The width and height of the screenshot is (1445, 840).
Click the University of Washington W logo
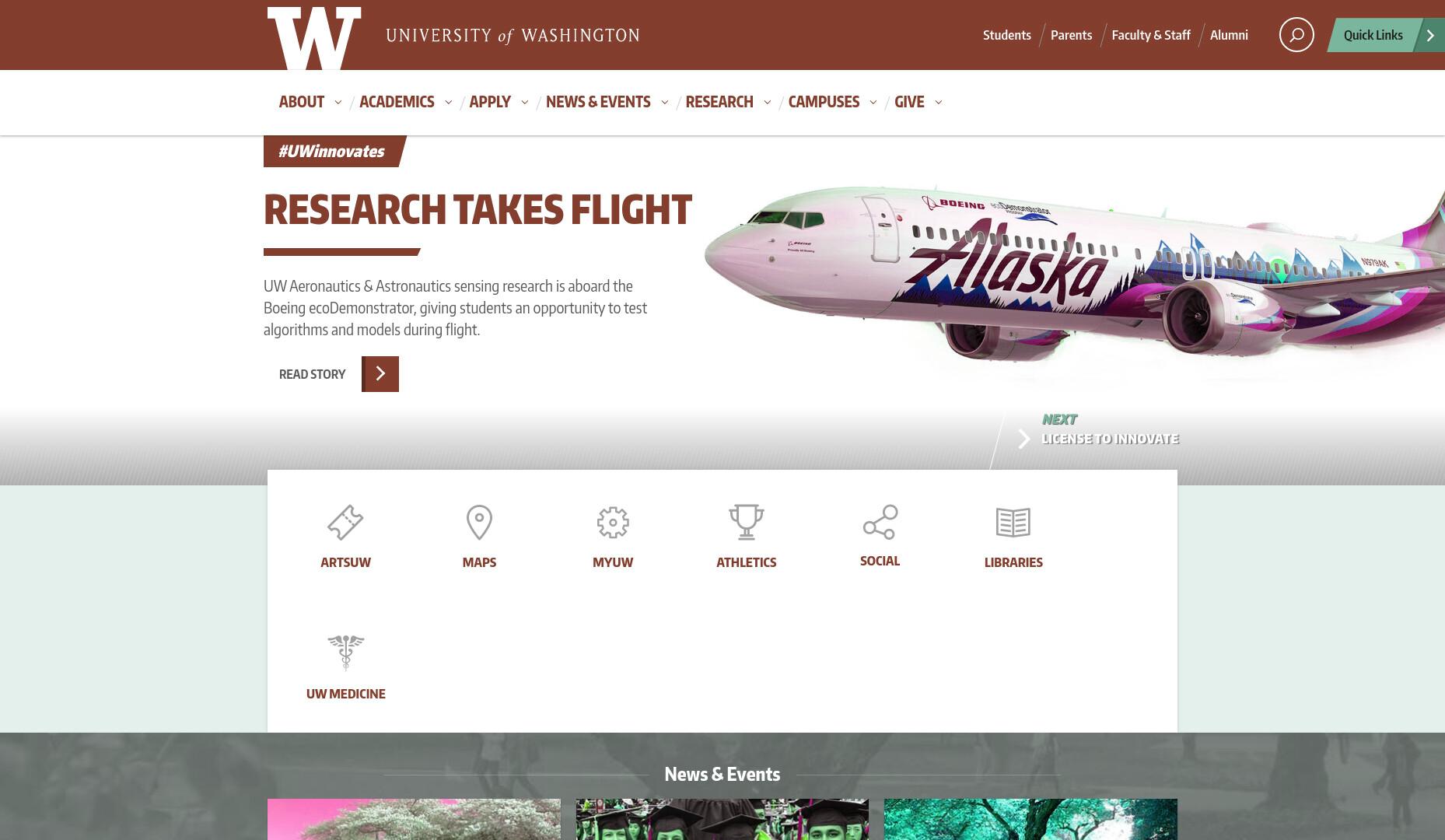(x=314, y=37)
